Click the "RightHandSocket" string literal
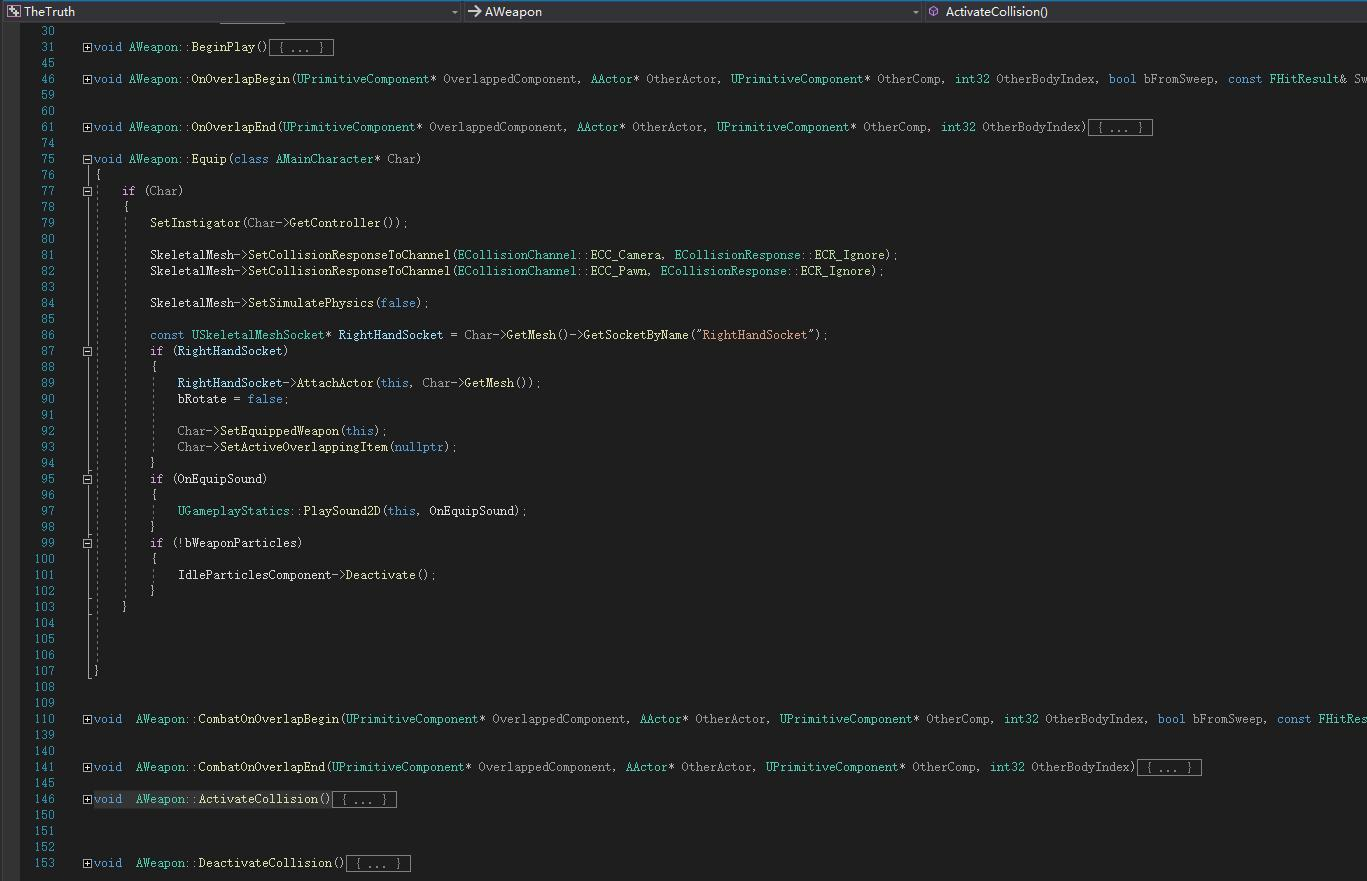Image resolution: width=1367 pixels, height=881 pixels. coord(755,335)
